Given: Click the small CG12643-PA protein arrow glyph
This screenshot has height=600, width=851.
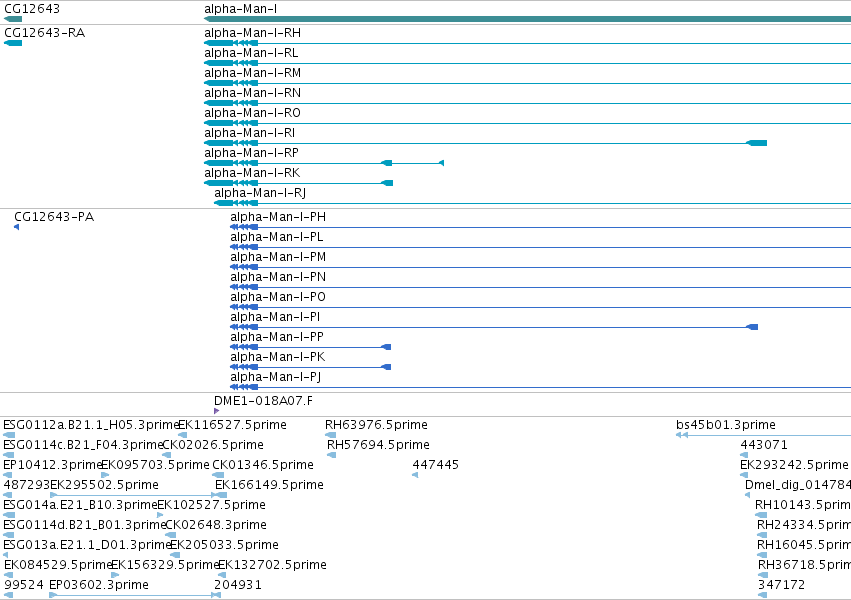Looking at the screenshot, I should pos(17,227).
